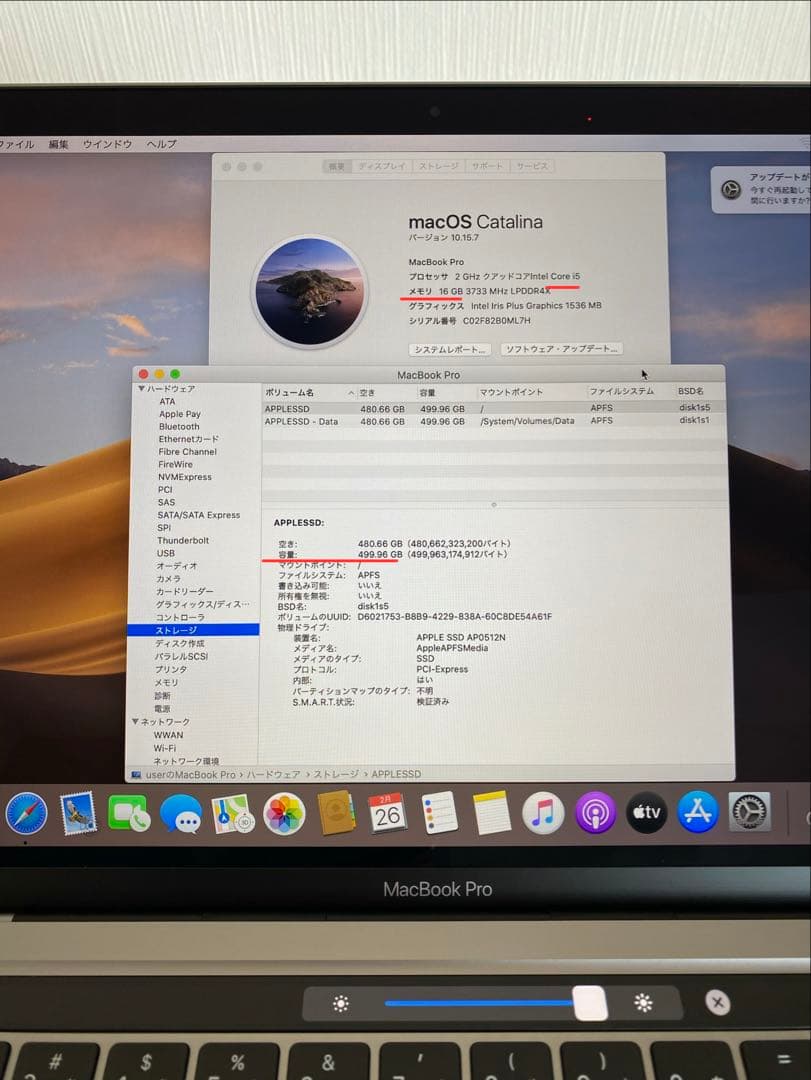Click the macOS Catalina island image
The height and width of the screenshot is (1080, 811).
[309, 291]
